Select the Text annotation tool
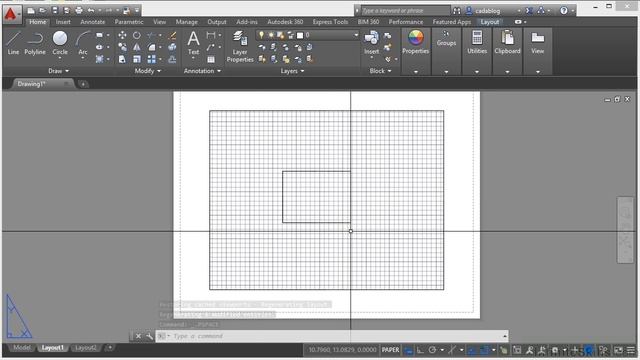This screenshot has width=640, height=360. tap(193, 43)
